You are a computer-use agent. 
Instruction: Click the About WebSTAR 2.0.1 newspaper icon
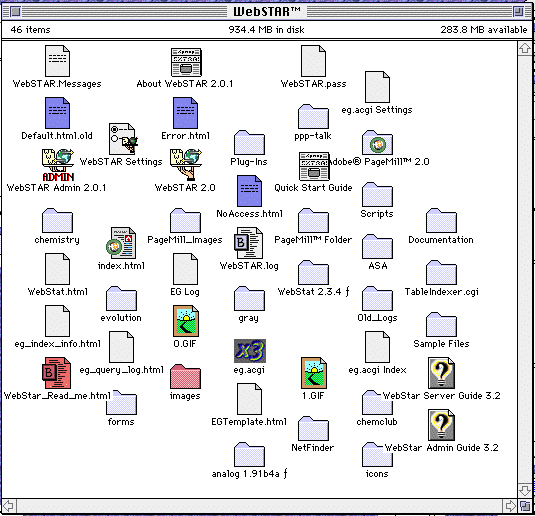186,62
